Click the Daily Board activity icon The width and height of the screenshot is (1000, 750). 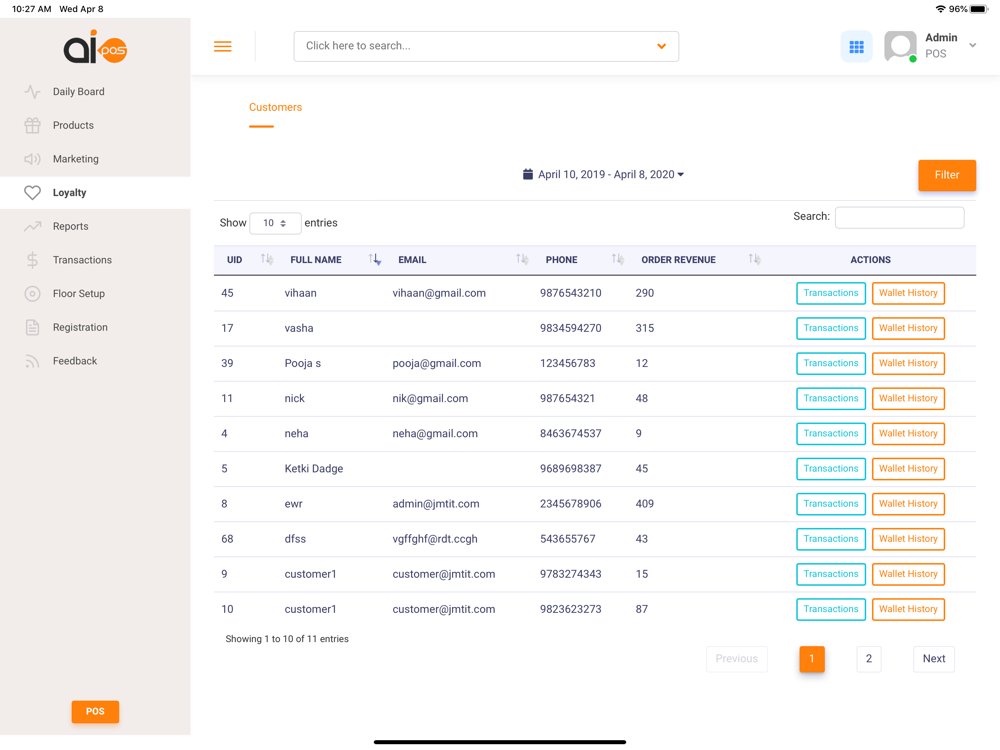click(x=32, y=92)
